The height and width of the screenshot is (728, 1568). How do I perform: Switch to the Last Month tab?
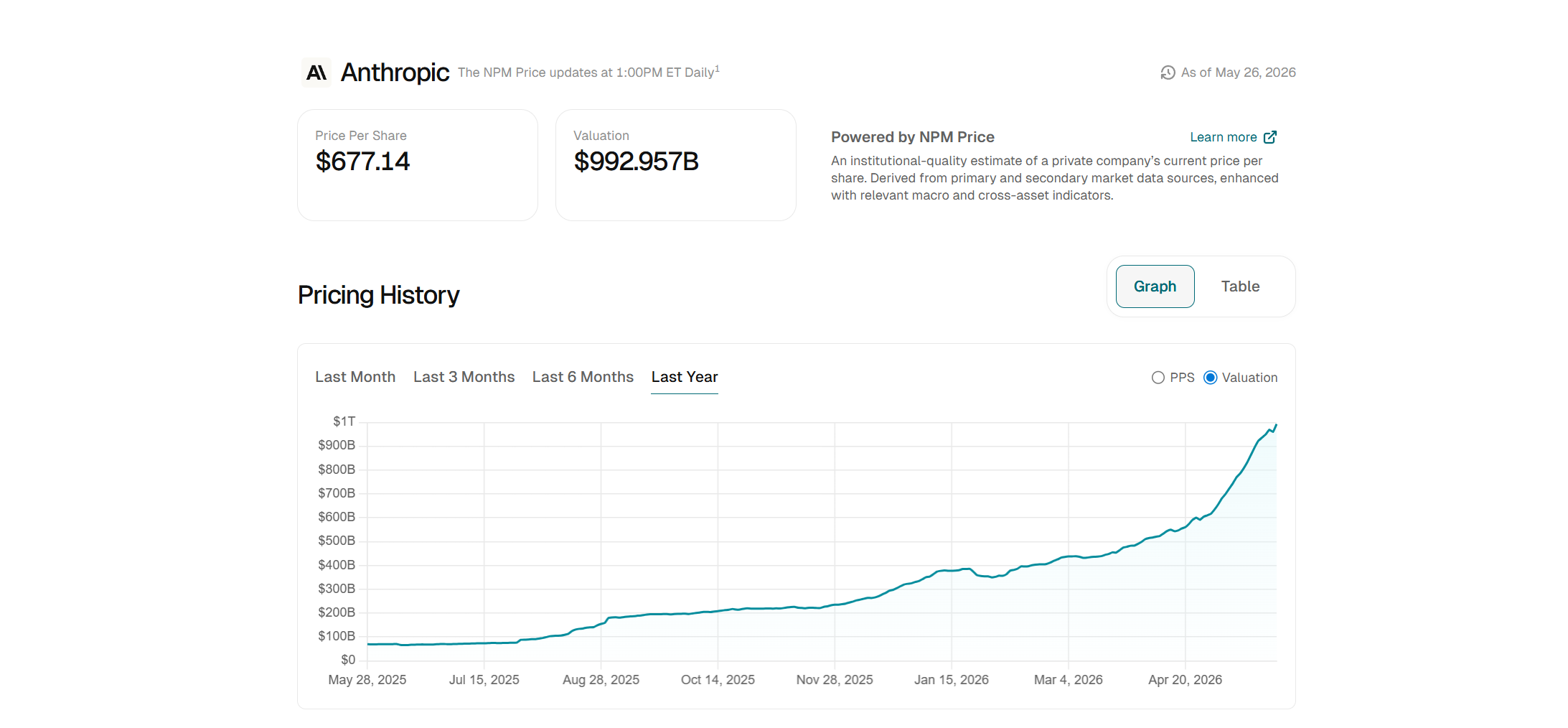(355, 377)
